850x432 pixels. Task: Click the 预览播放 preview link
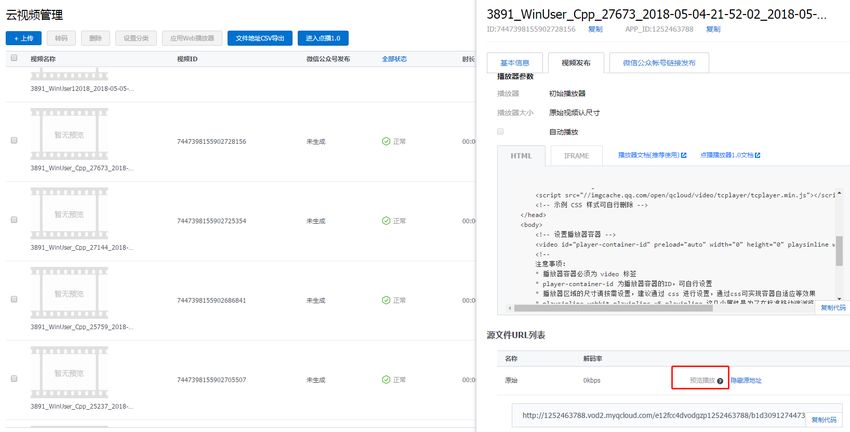[702, 381]
